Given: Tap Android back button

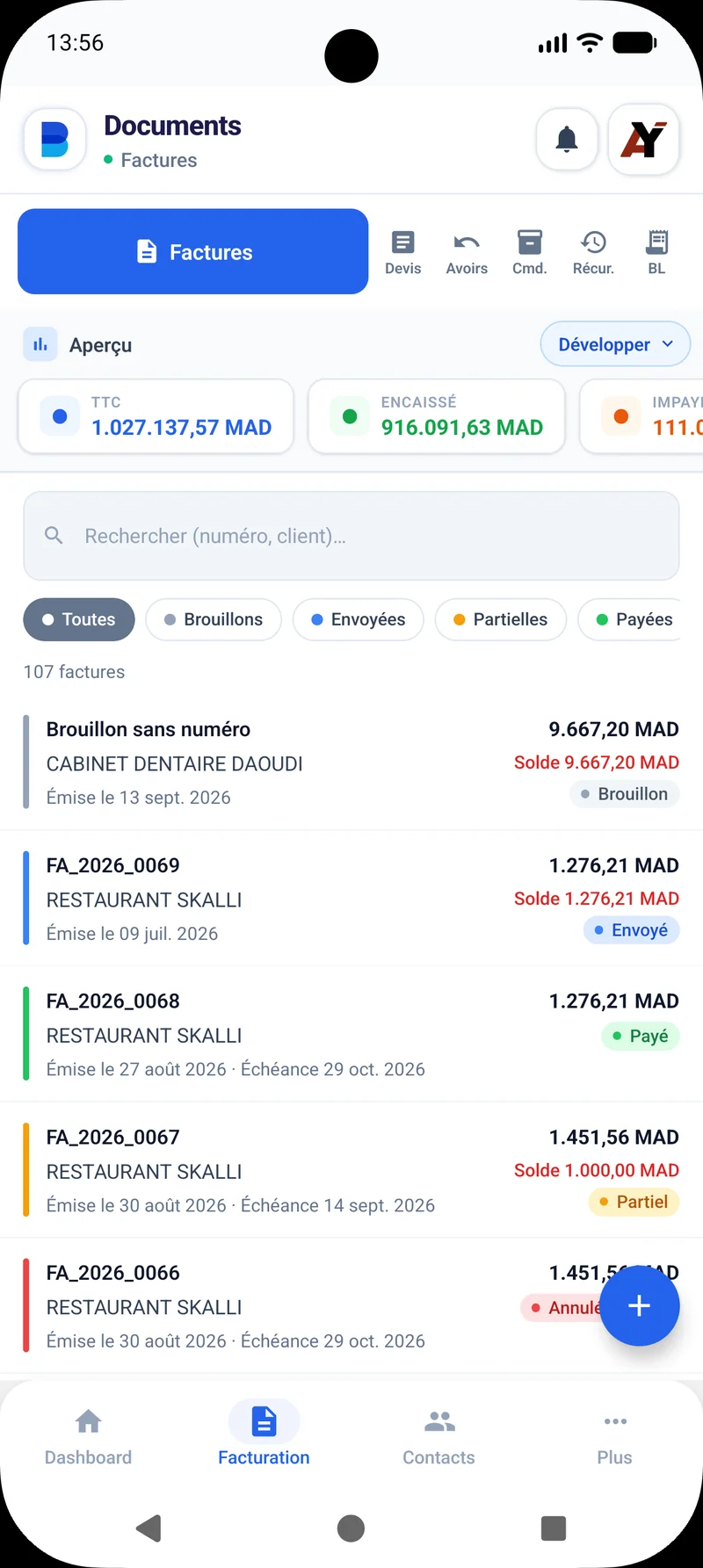Looking at the screenshot, I should tap(149, 1528).
